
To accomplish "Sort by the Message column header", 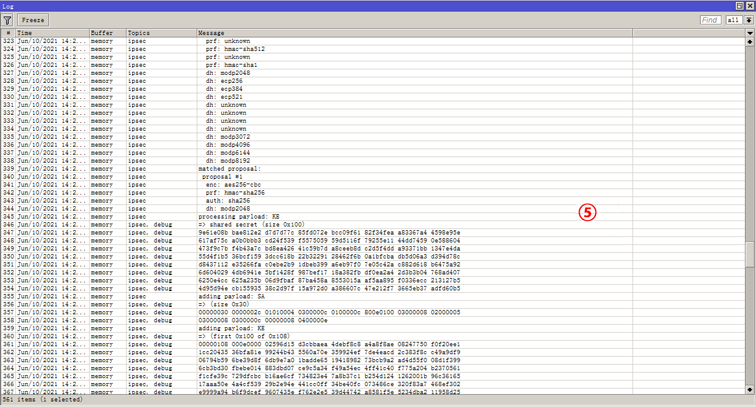I will [x=415, y=33].
